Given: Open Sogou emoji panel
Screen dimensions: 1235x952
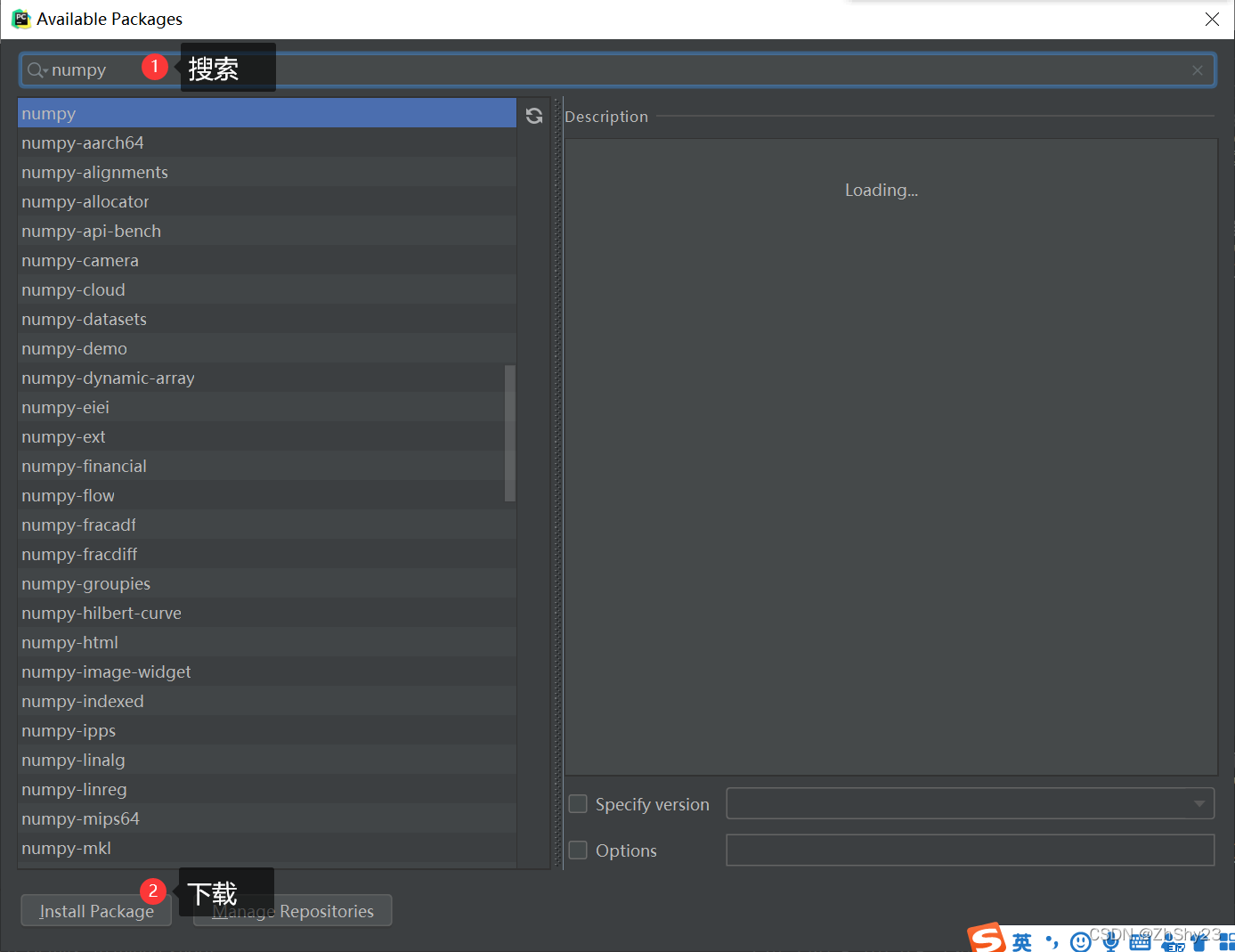Looking at the screenshot, I should coord(1080,941).
